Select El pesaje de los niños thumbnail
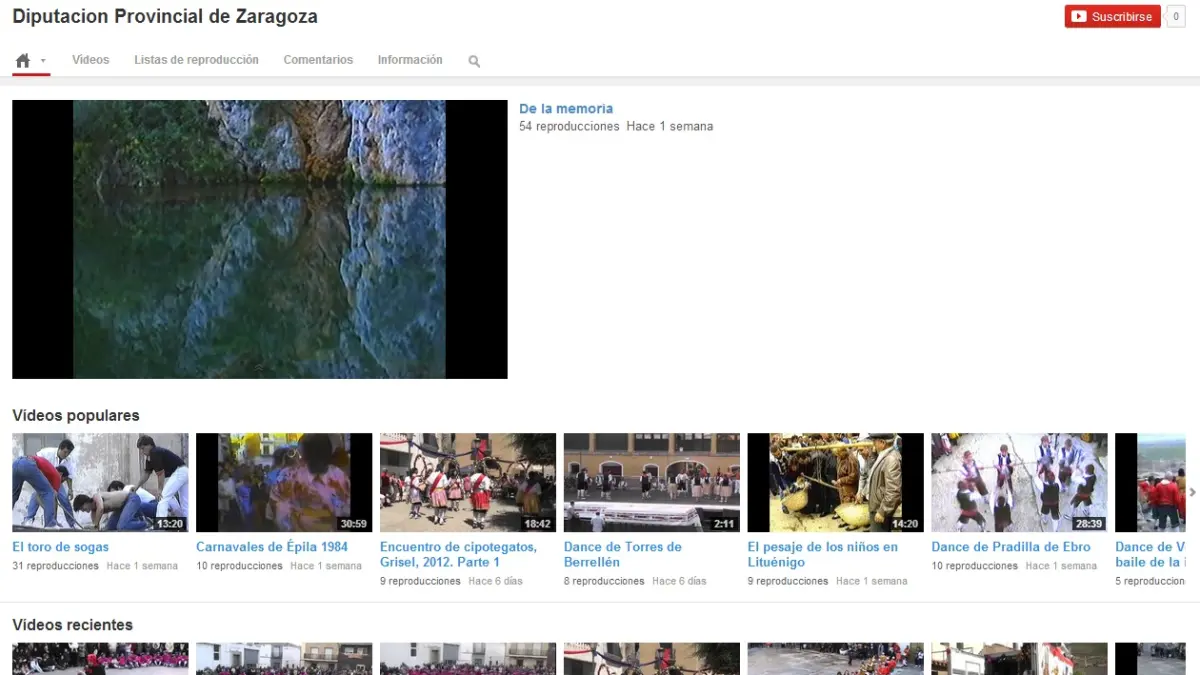The width and height of the screenshot is (1200, 675). pyautogui.click(x=835, y=482)
